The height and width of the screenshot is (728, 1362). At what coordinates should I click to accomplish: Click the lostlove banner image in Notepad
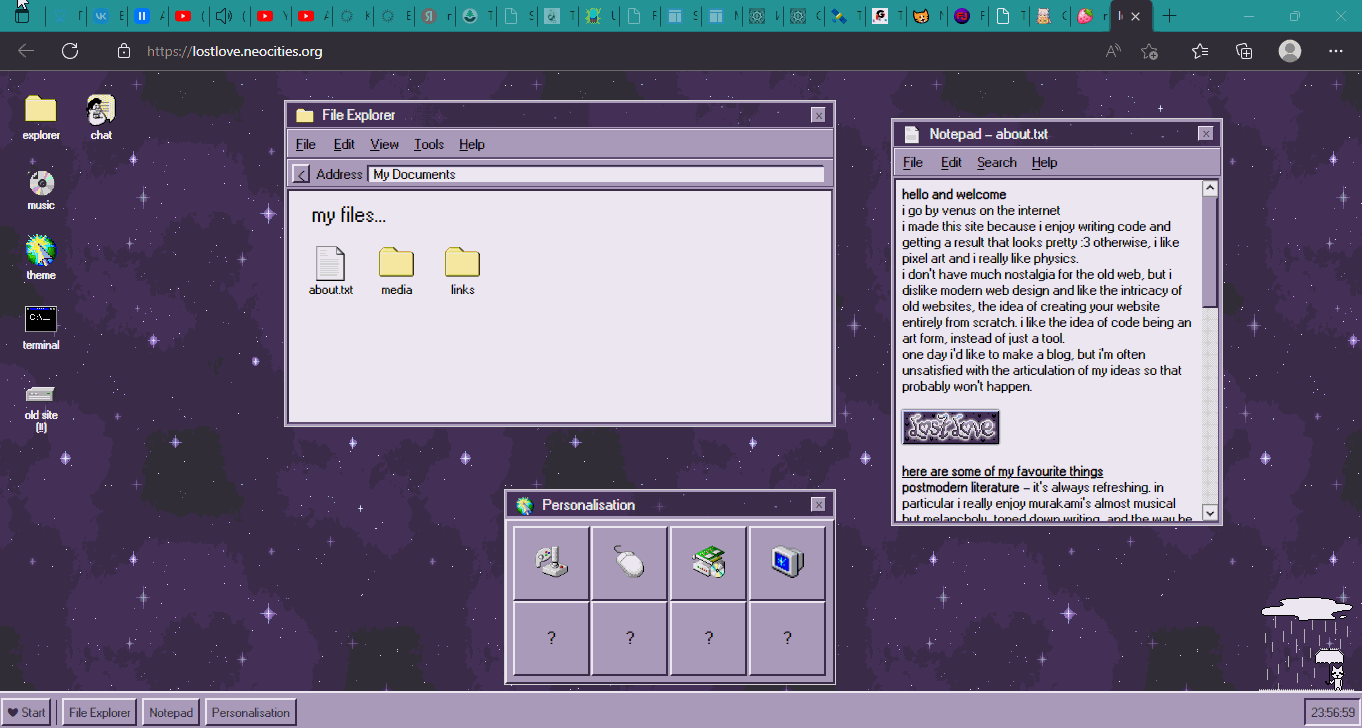[950, 427]
